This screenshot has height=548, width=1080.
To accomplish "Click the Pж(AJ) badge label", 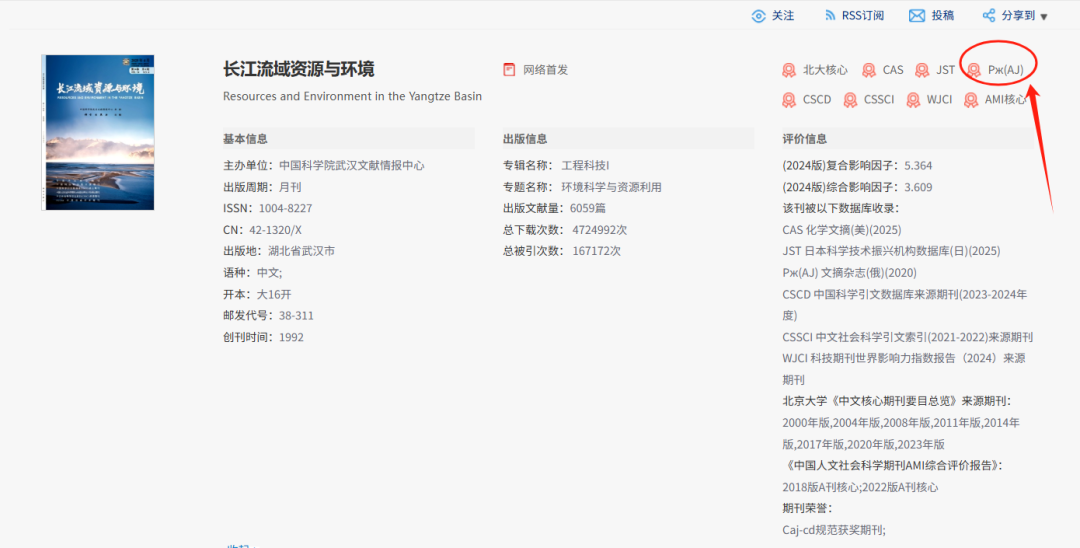I will pyautogui.click(x=1006, y=70).
